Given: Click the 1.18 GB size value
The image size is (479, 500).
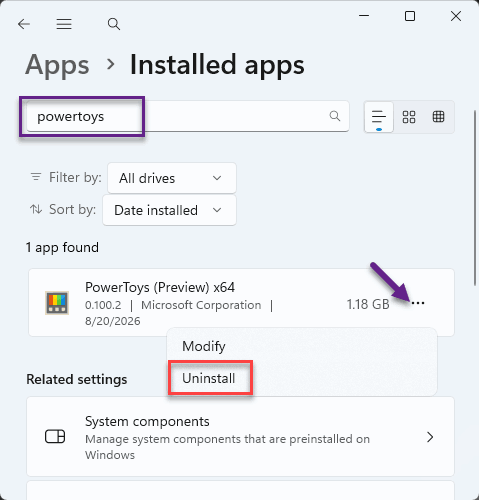Looking at the screenshot, I should 368,304.
